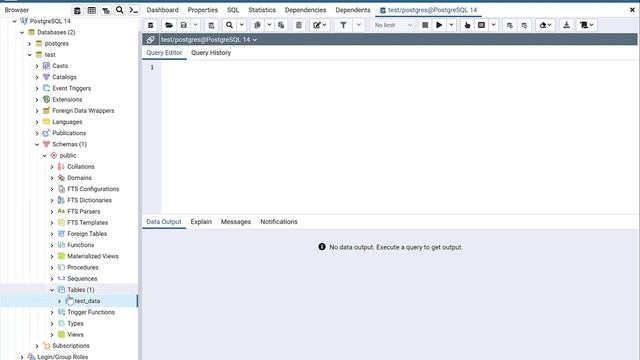The width and height of the screenshot is (640, 360).
Task: Open the Clear eraser dropdown
Action: 545,25
